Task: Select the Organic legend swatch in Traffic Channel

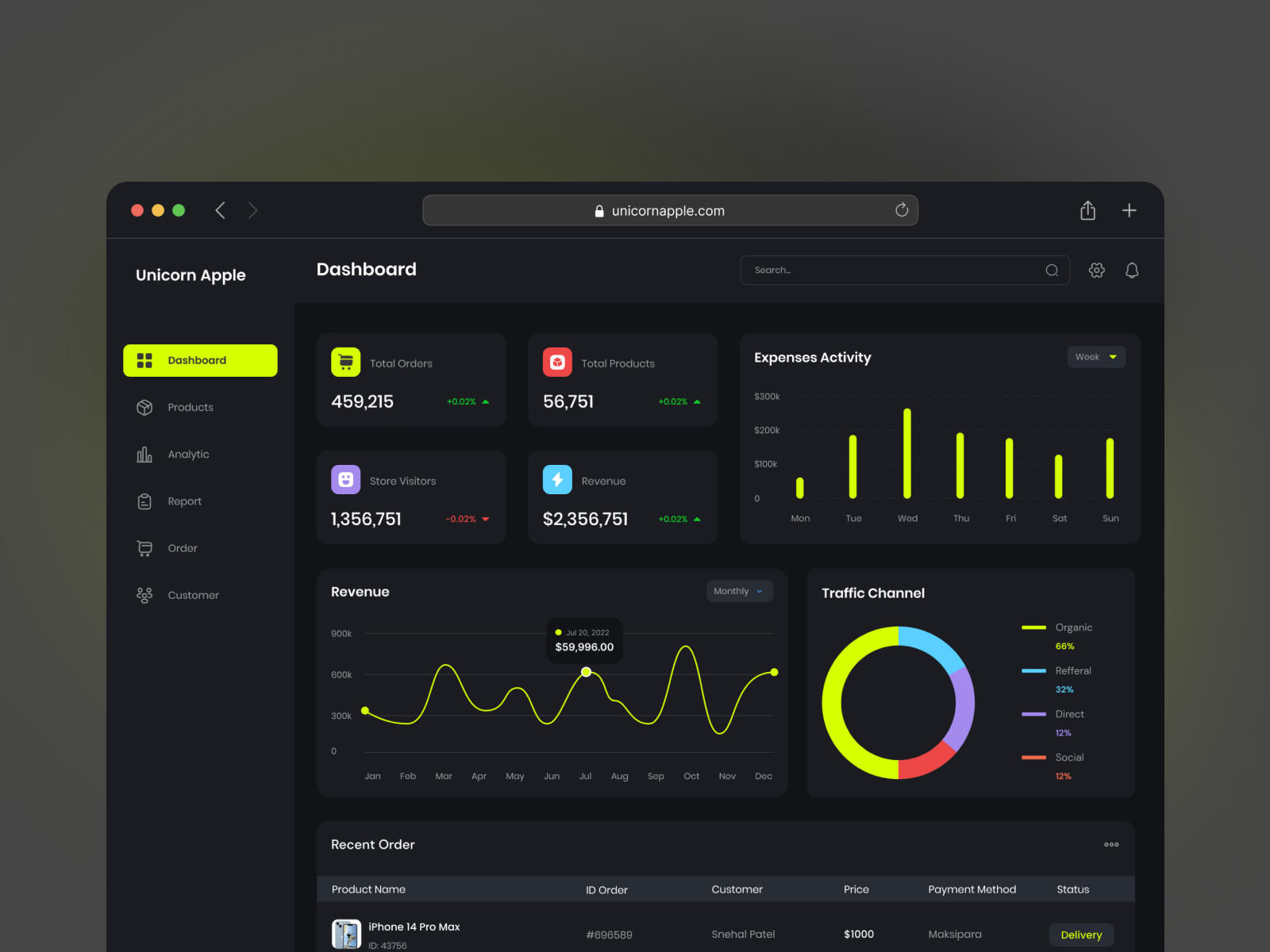Action: pyautogui.click(x=1033, y=627)
